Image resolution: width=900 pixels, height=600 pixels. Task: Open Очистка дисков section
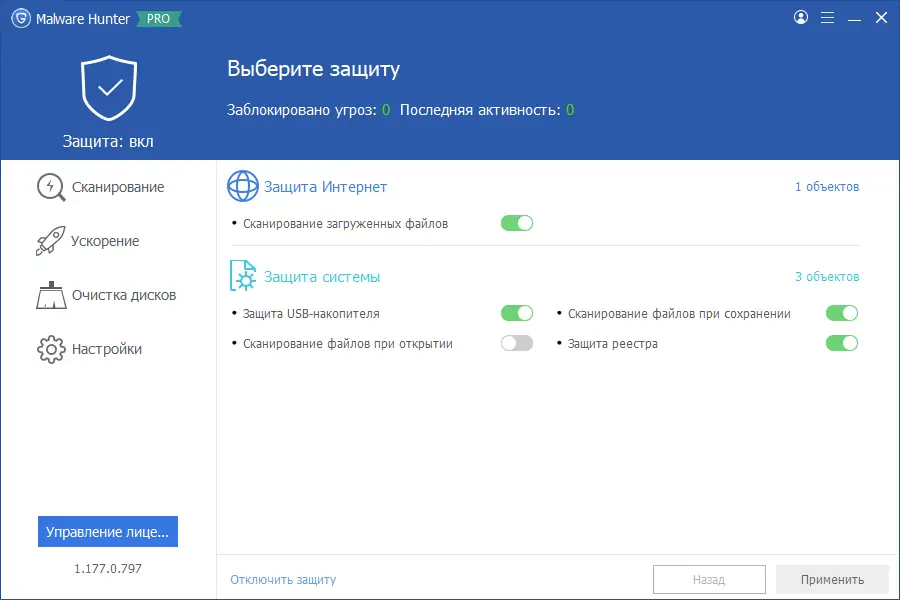tap(123, 295)
